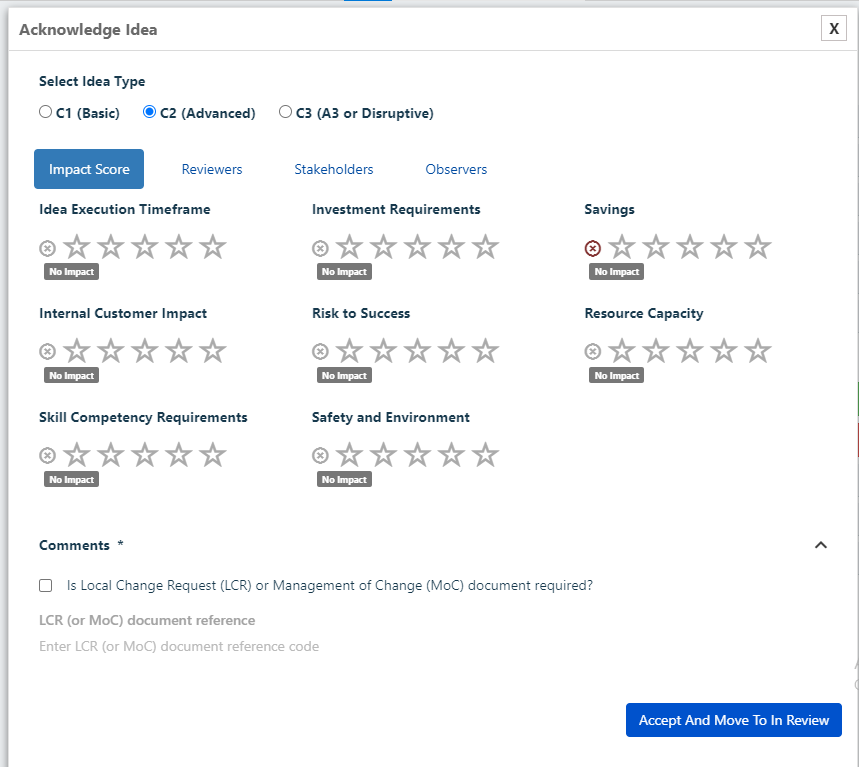The image size is (859, 767).
Task: Rate Resource Capacity with the first star
Action: click(x=622, y=351)
